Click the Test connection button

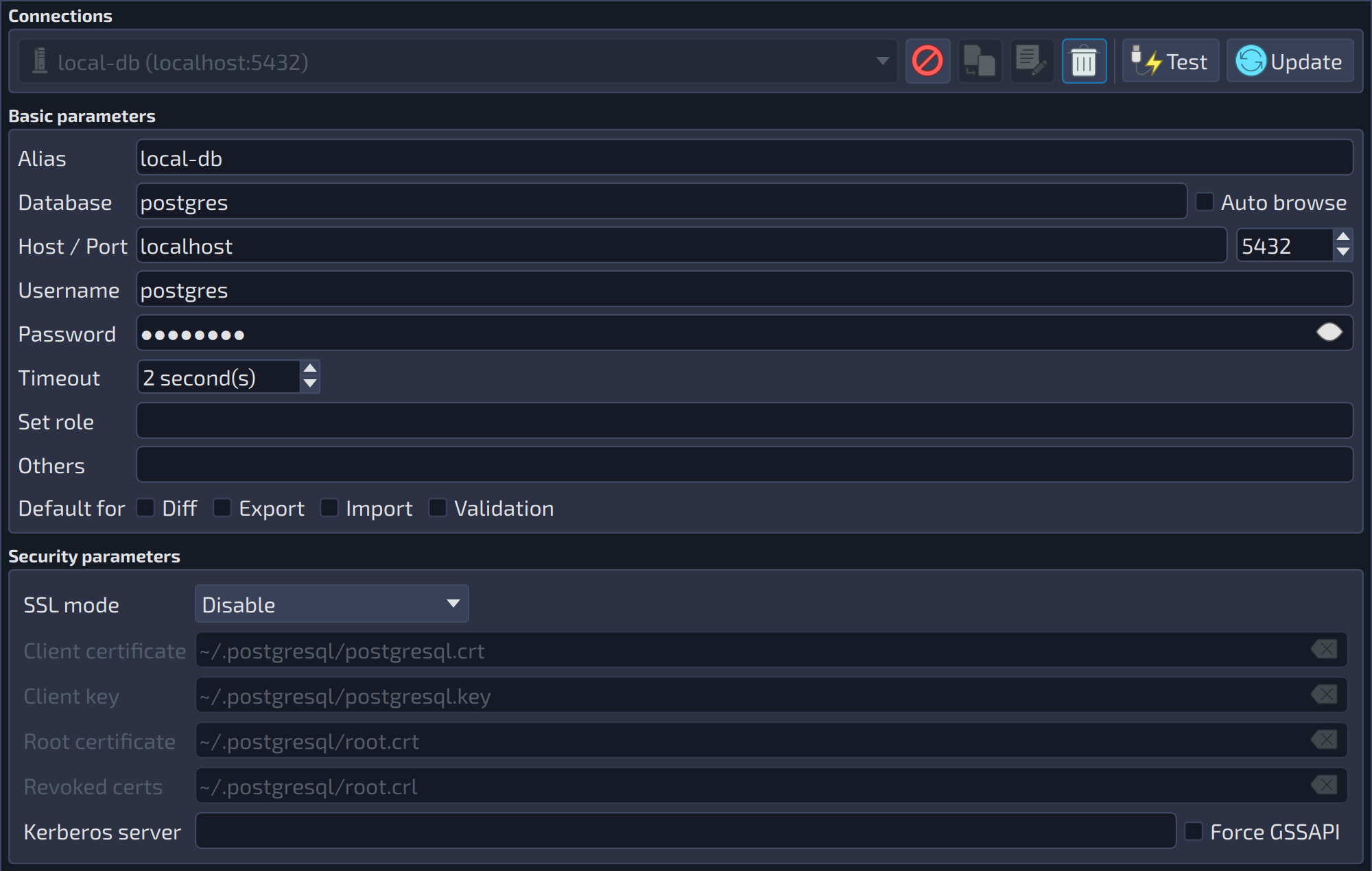(x=1170, y=61)
